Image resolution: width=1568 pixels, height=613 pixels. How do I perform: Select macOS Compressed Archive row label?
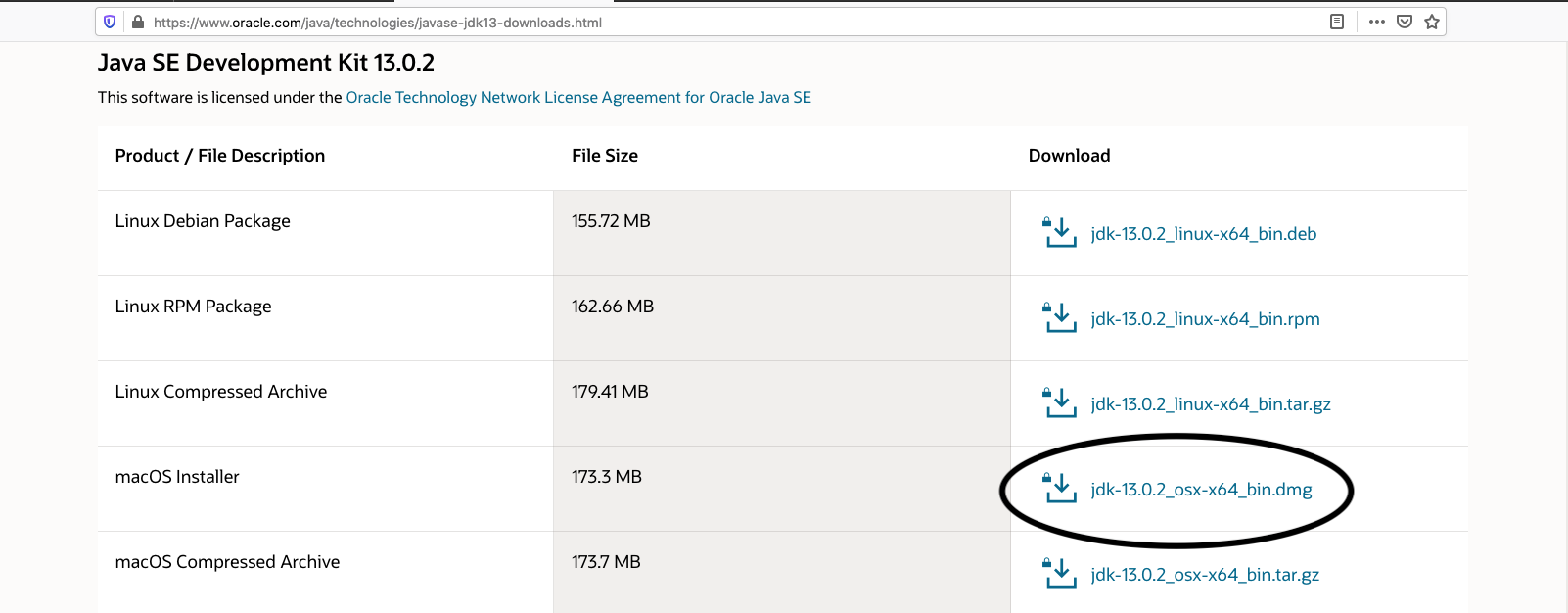click(x=228, y=562)
